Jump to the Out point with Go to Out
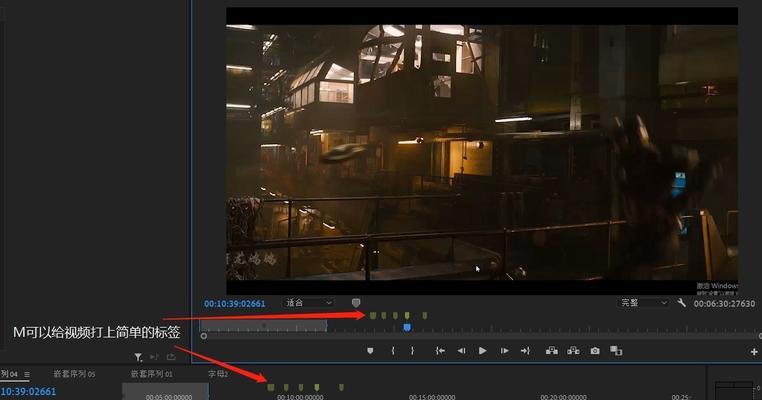The image size is (762, 400). [x=525, y=350]
